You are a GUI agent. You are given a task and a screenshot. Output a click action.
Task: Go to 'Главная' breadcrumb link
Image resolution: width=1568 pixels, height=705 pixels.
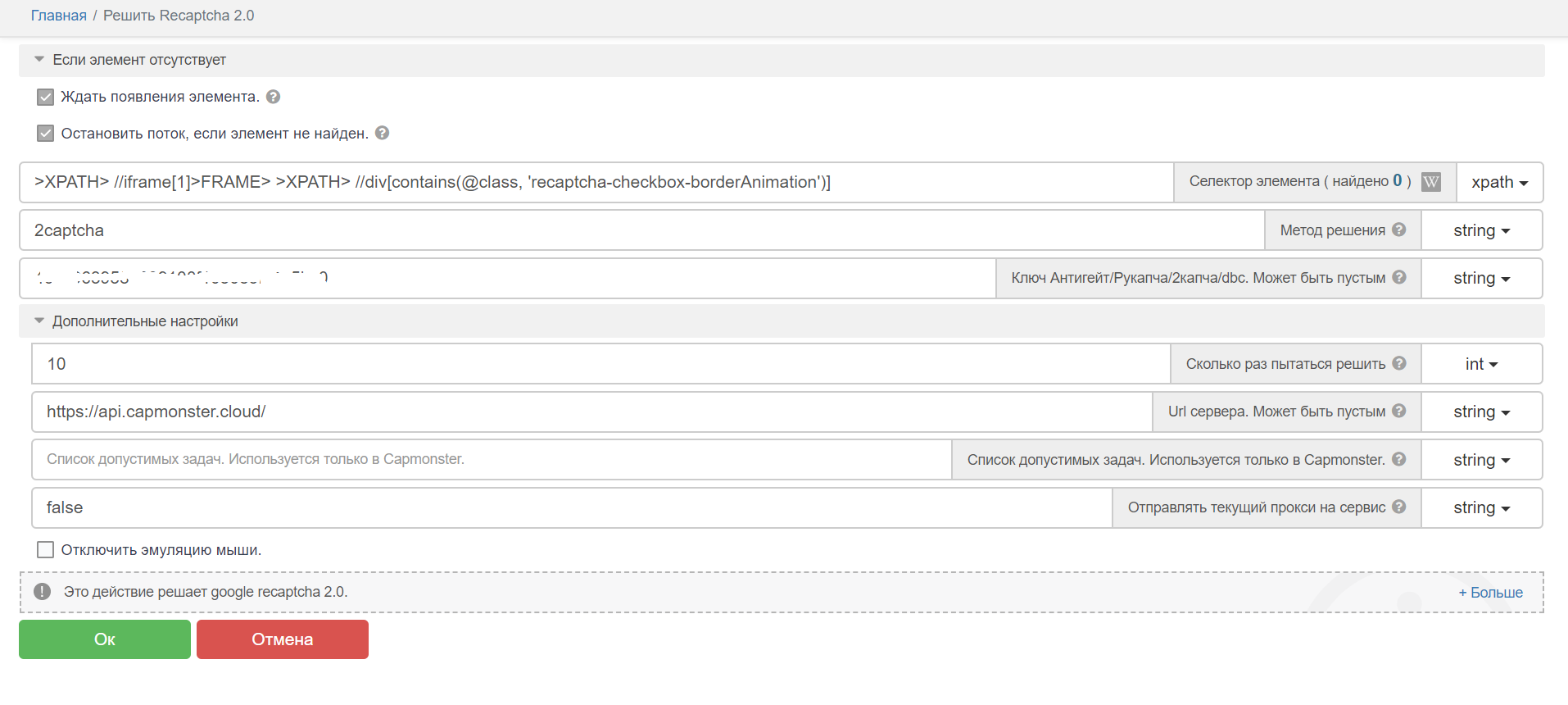[x=58, y=16]
